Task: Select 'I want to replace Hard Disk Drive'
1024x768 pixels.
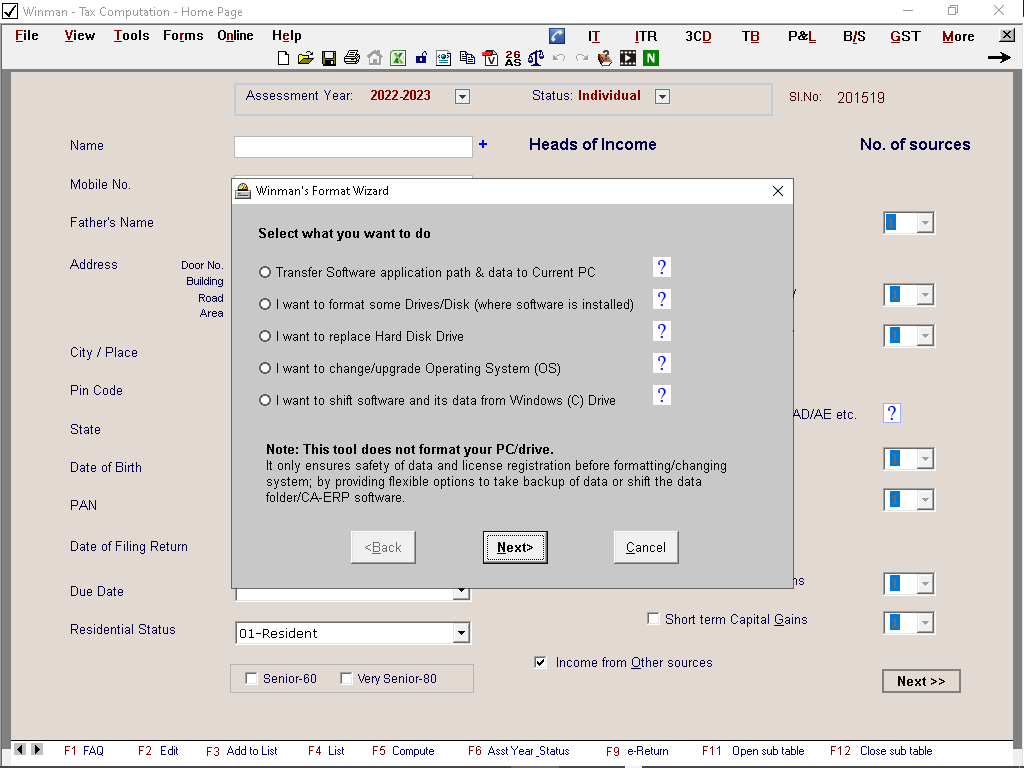Action: pyautogui.click(x=265, y=336)
